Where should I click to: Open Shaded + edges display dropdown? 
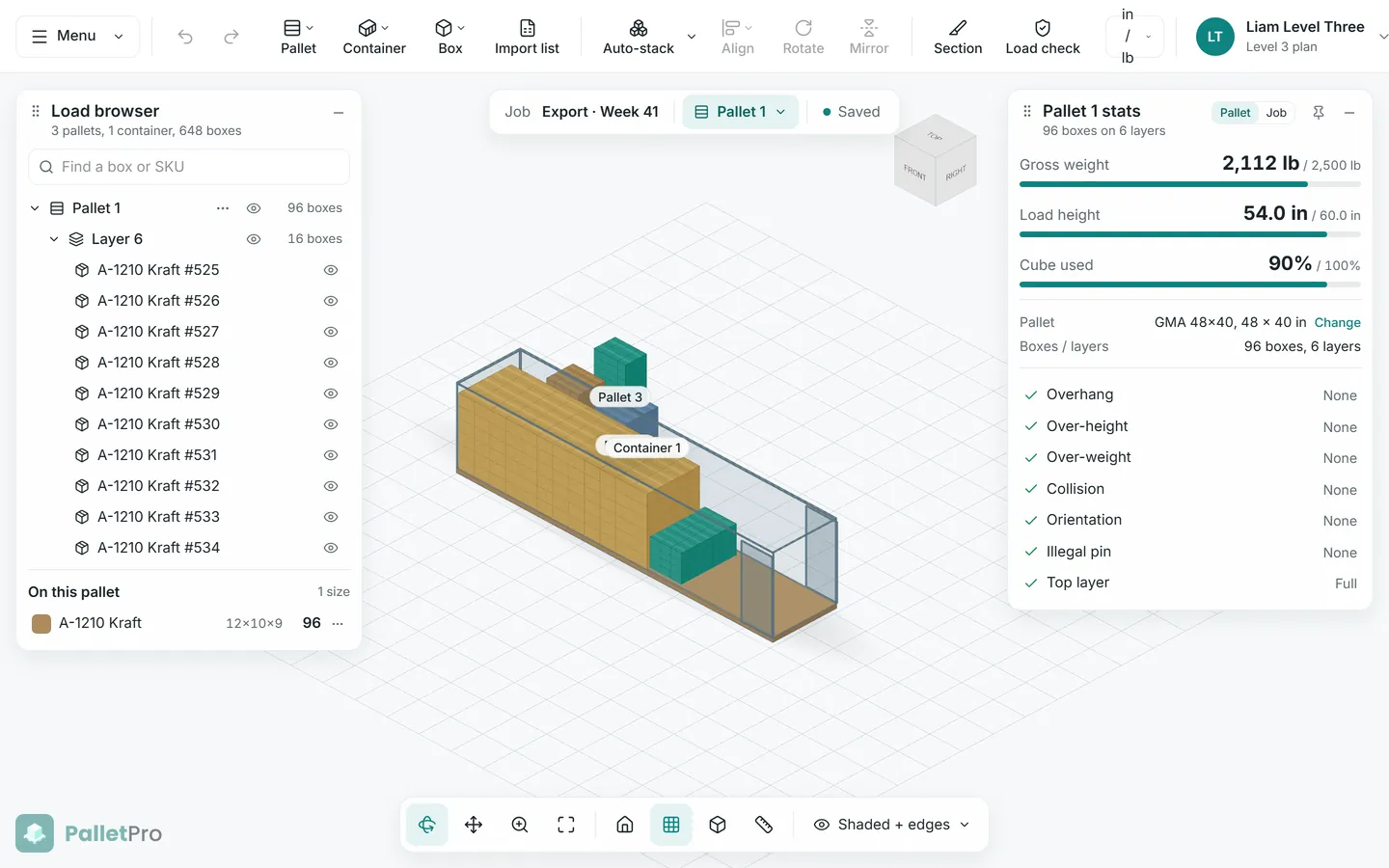click(x=891, y=825)
